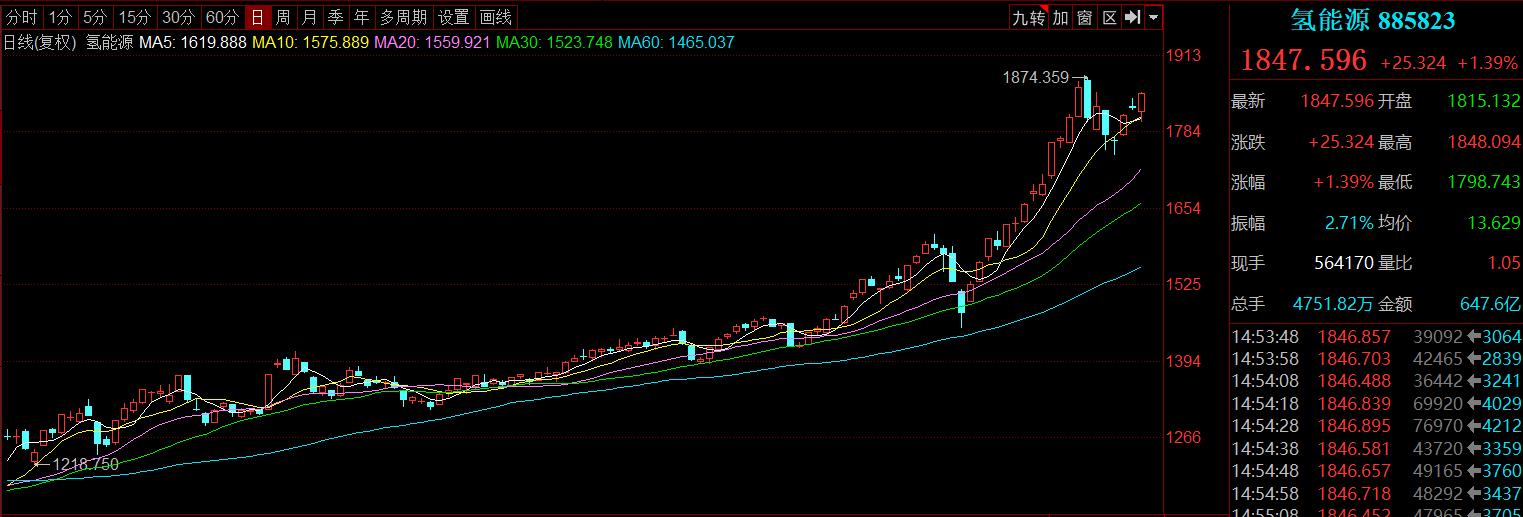Click the MA10: 1575.889 indicator label
1523x517 pixels.
coord(310,43)
